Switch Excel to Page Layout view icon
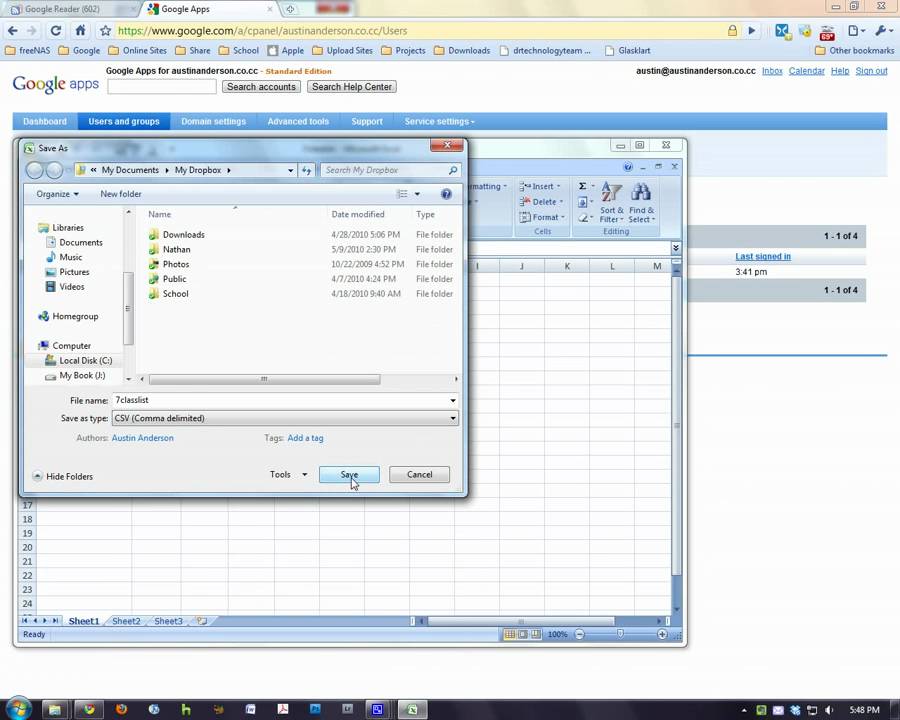 tap(522, 634)
